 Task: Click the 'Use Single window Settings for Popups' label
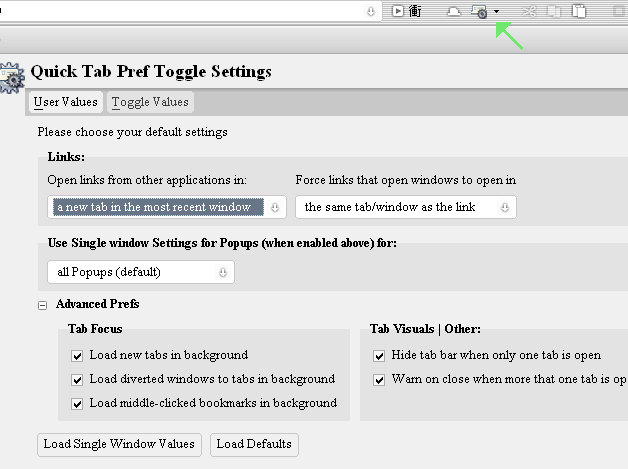pyautogui.click(x=222, y=243)
